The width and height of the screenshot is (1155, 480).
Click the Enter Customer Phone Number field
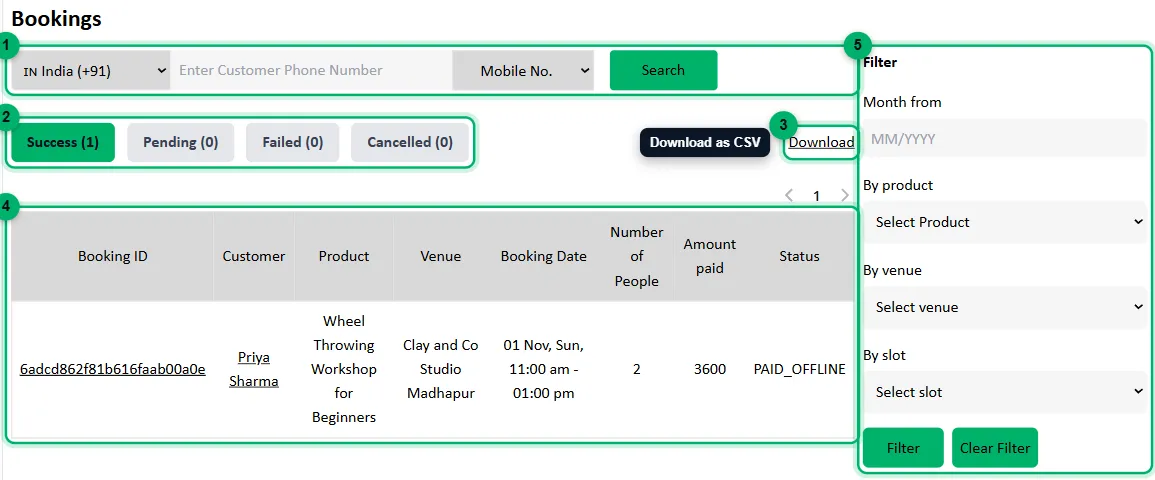312,71
